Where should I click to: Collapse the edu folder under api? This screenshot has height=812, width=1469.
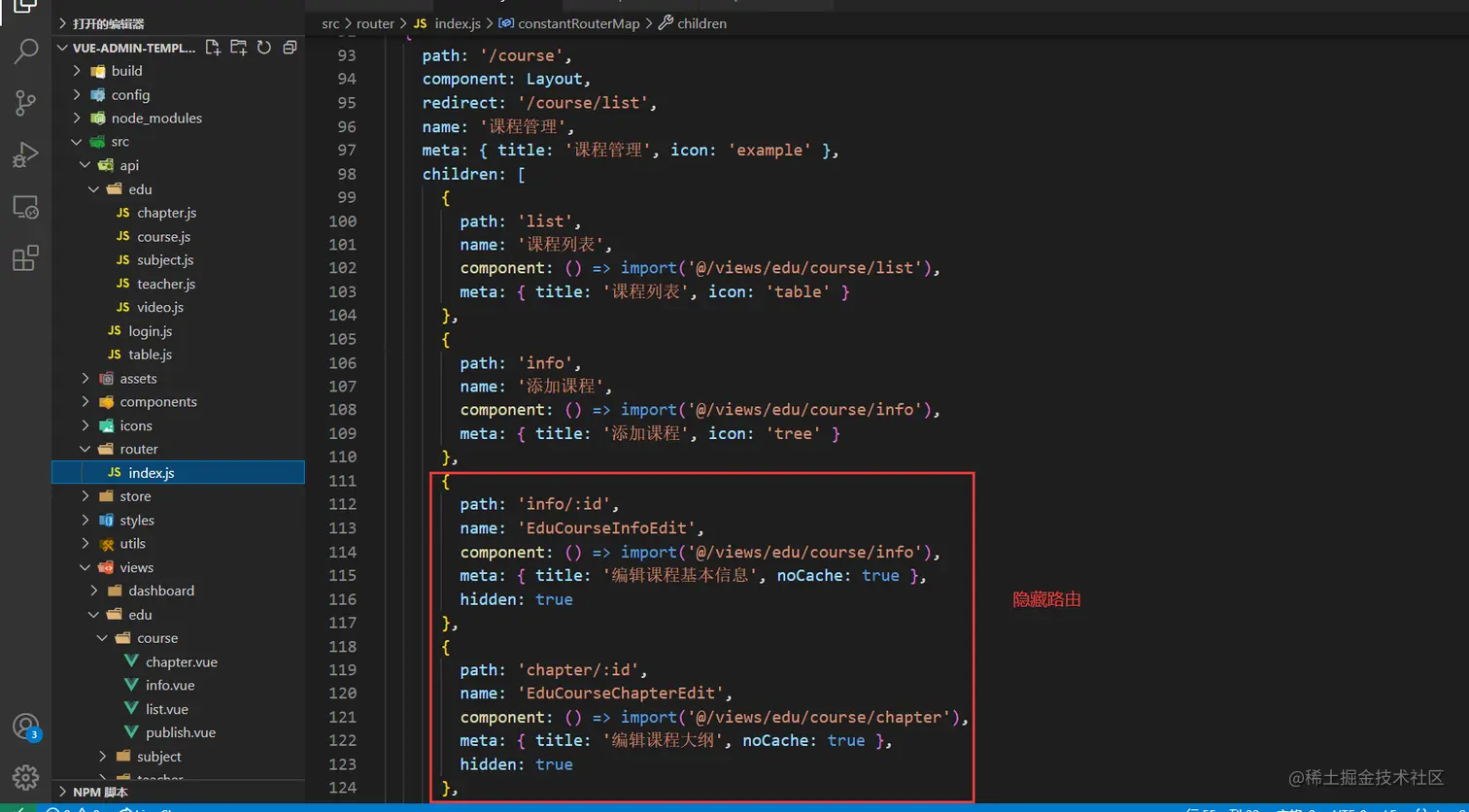[178, 188]
